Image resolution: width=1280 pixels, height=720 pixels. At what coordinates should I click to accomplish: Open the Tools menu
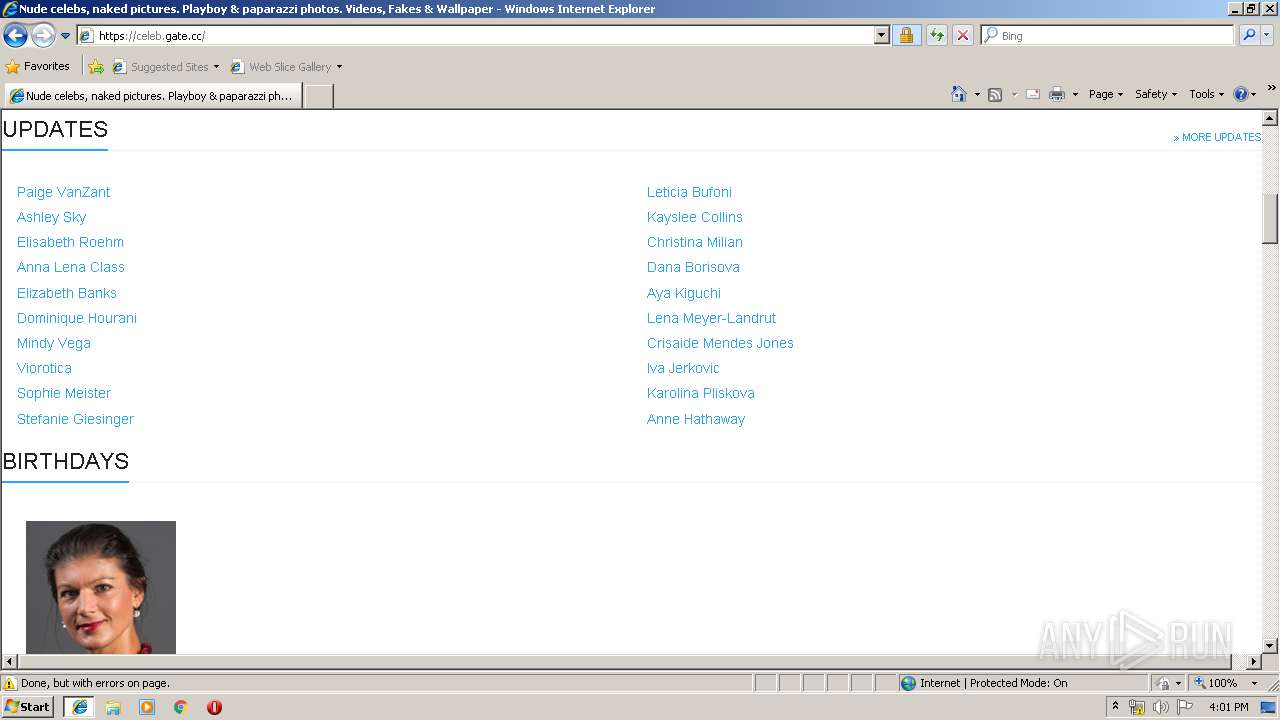coord(1206,94)
